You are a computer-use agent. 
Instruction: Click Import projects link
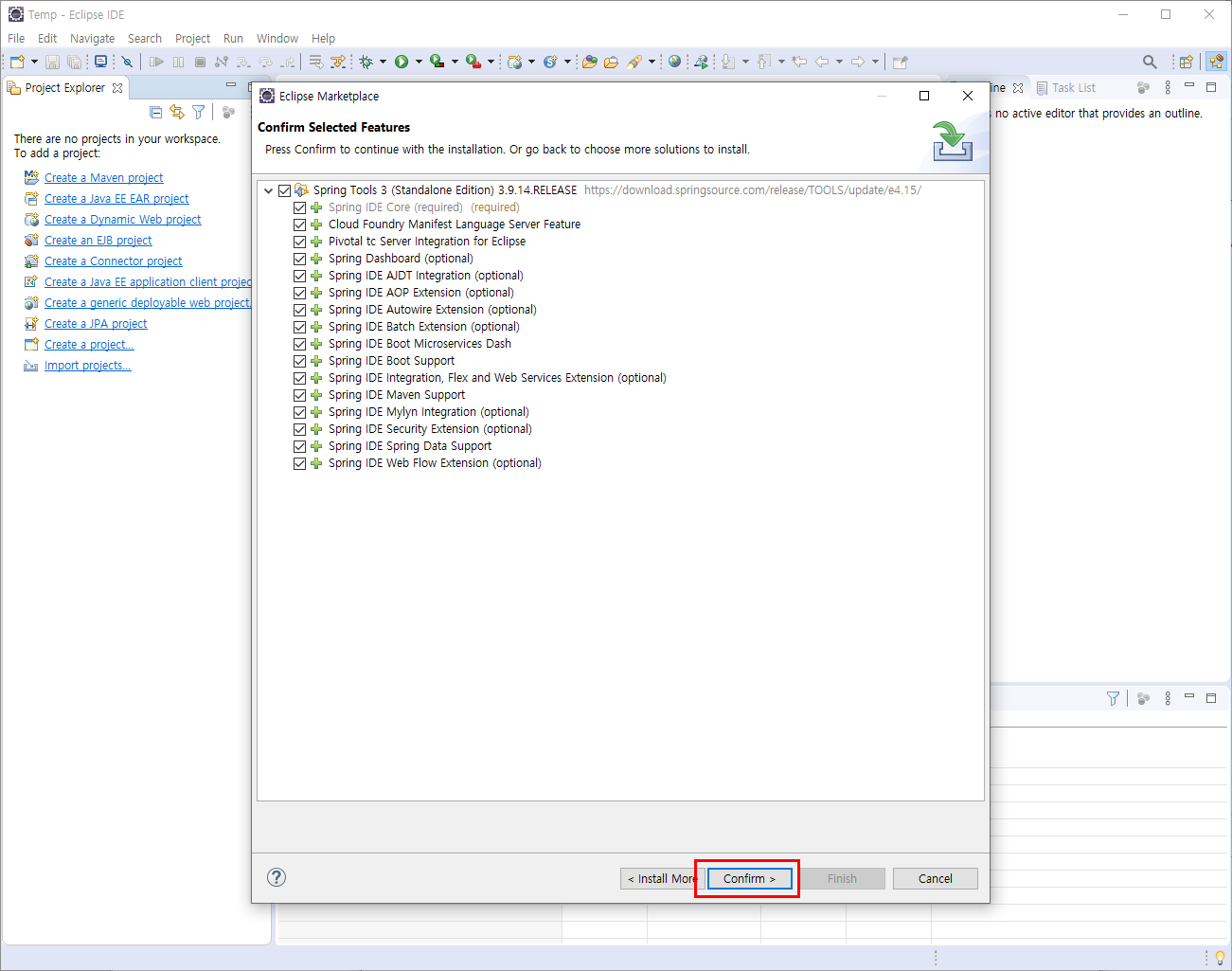[x=87, y=365]
